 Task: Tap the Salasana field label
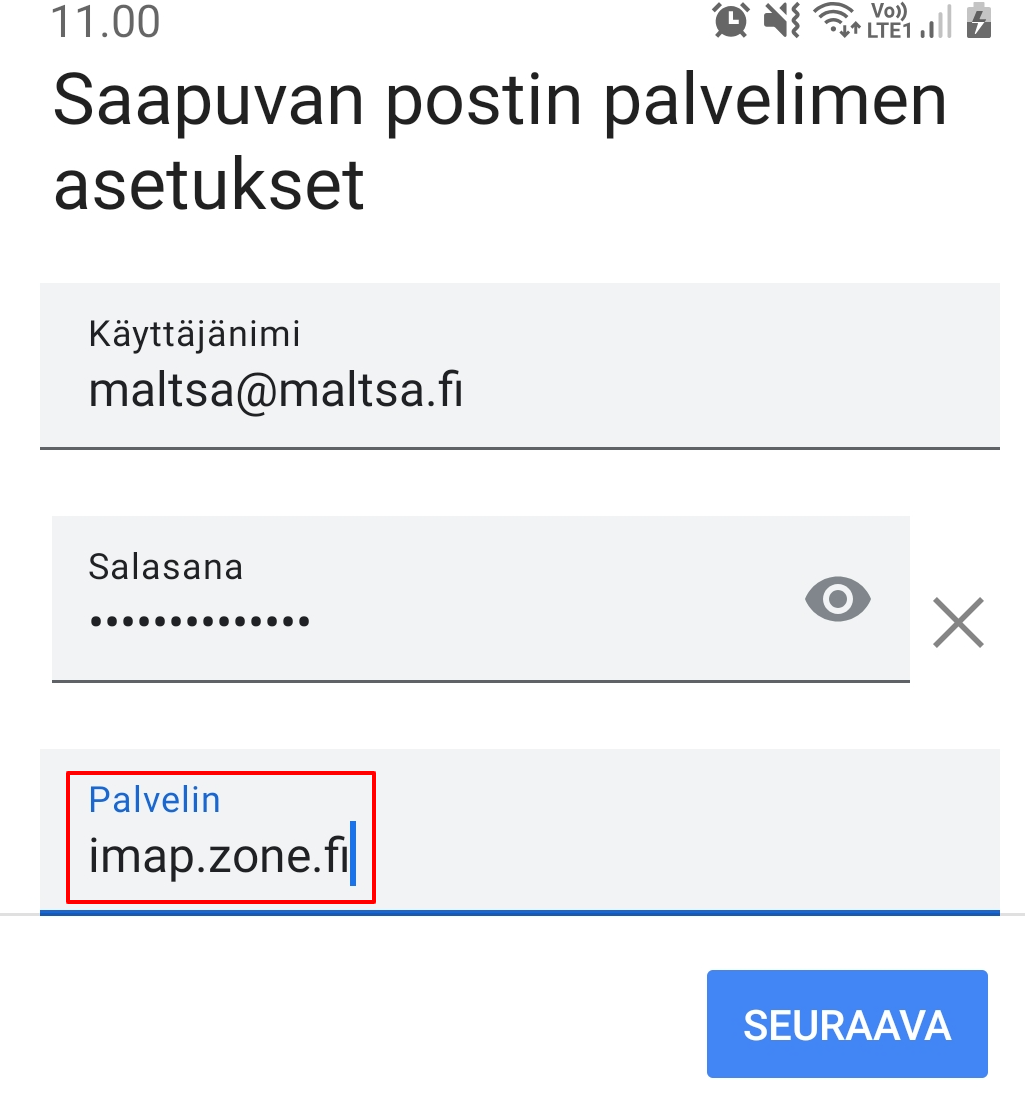166,567
